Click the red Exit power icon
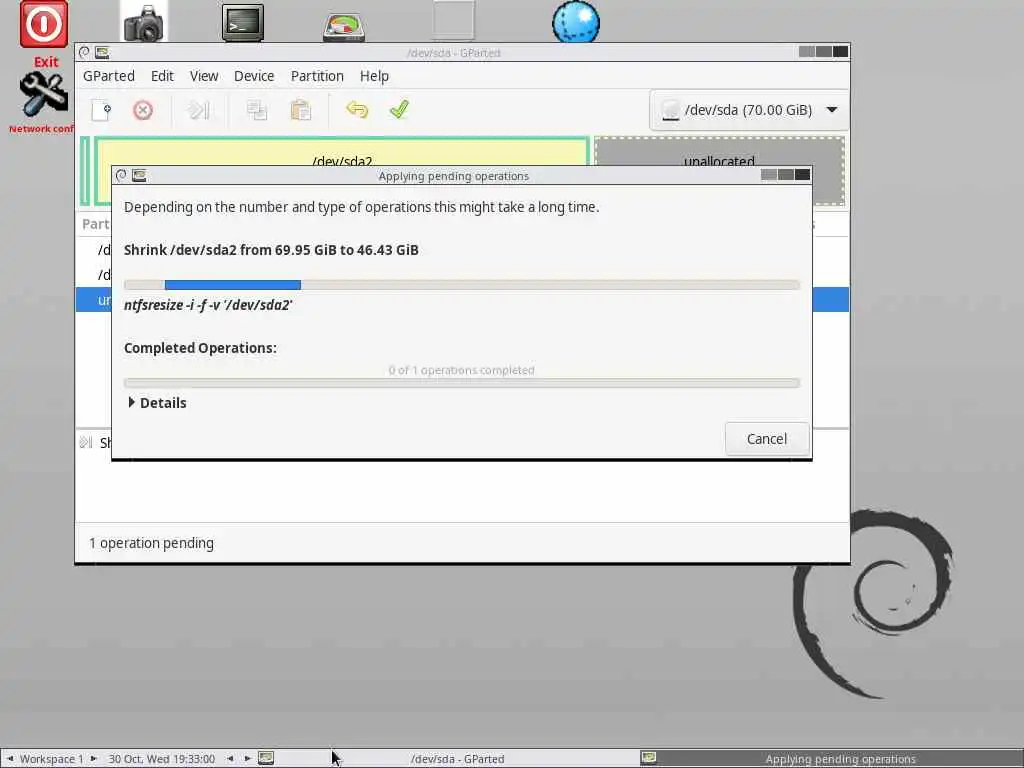This screenshot has width=1024, height=768. pos(44,24)
